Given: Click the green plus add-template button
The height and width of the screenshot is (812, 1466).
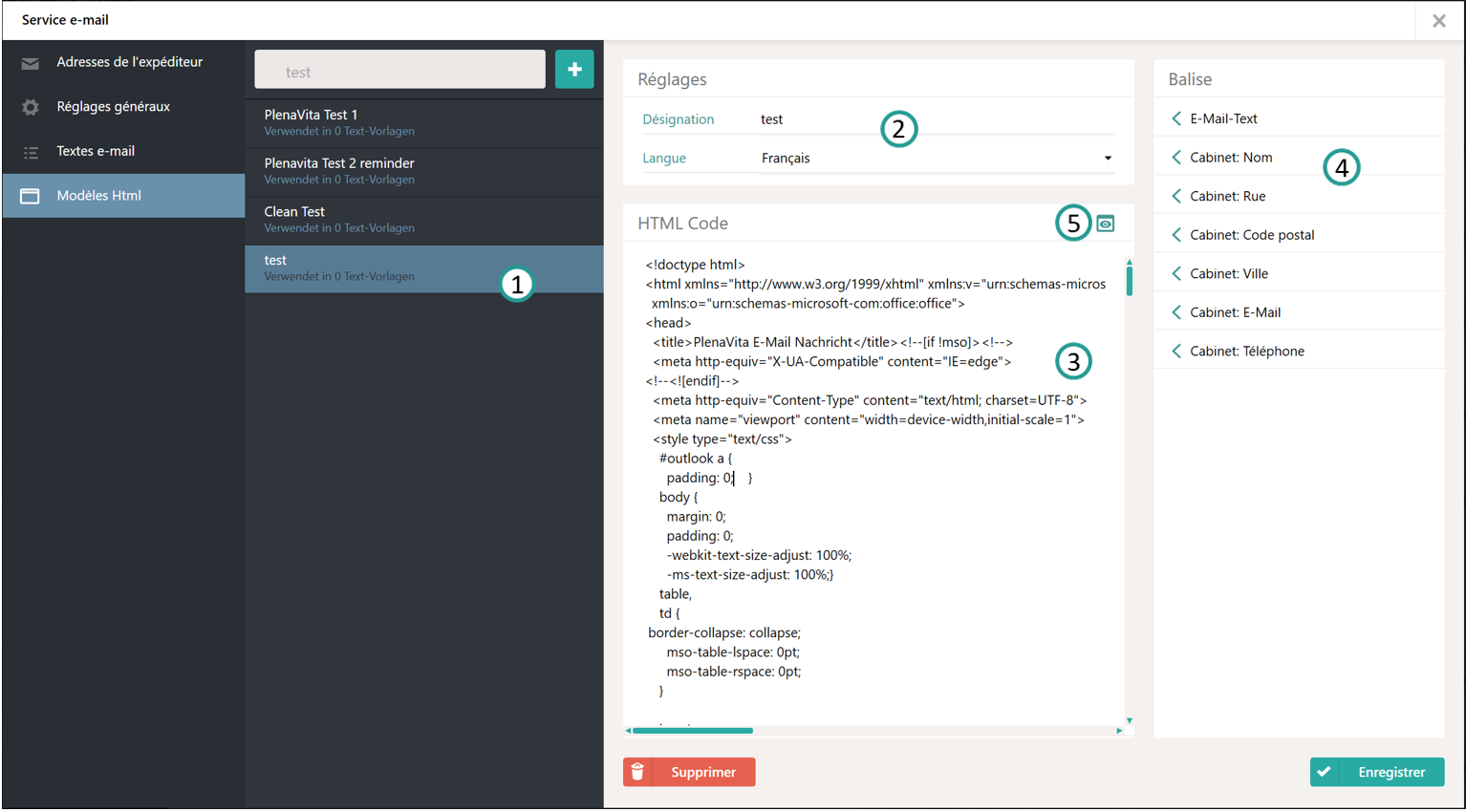Looking at the screenshot, I should click(574, 70).
